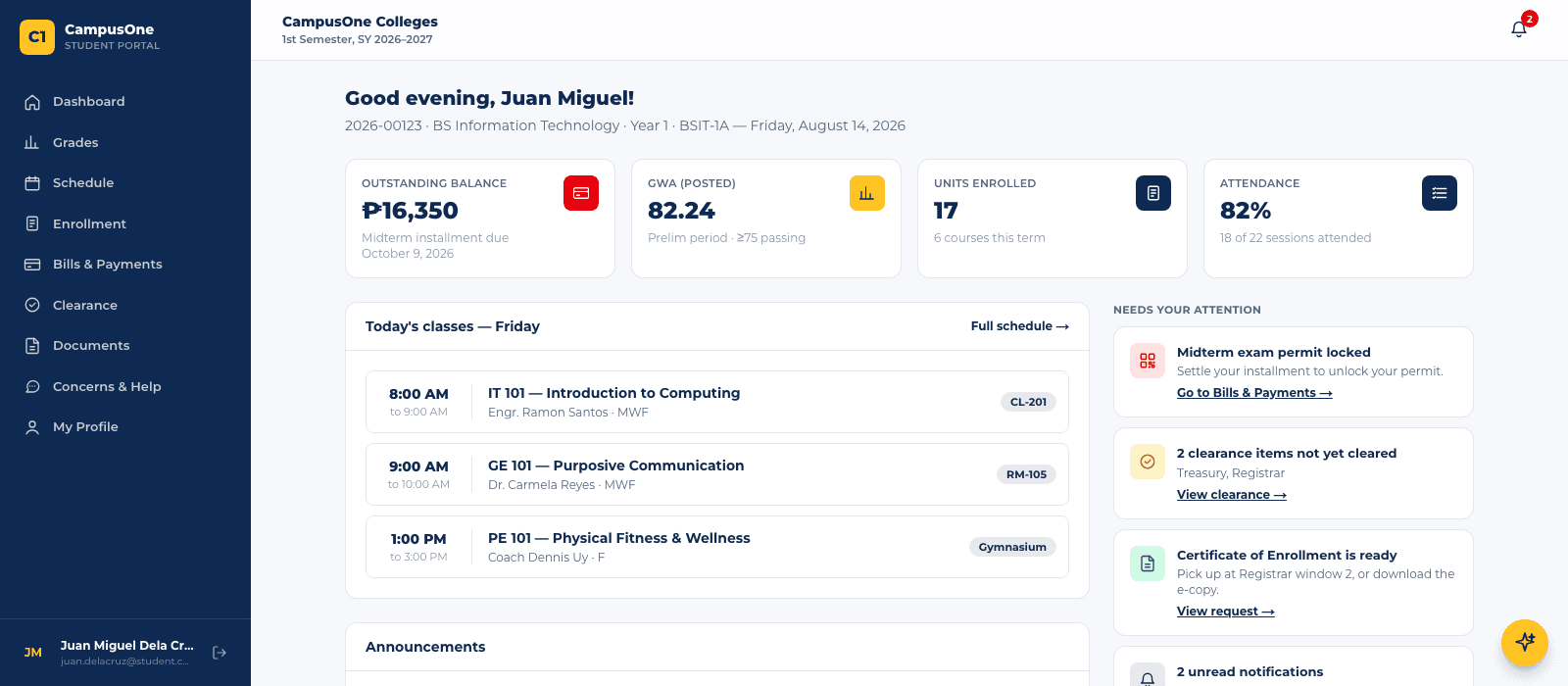Click checklist icon on Attendance card
The height and width of the screenshot is (686, 1568).
pyautogui.click(x=1440, y=193)
